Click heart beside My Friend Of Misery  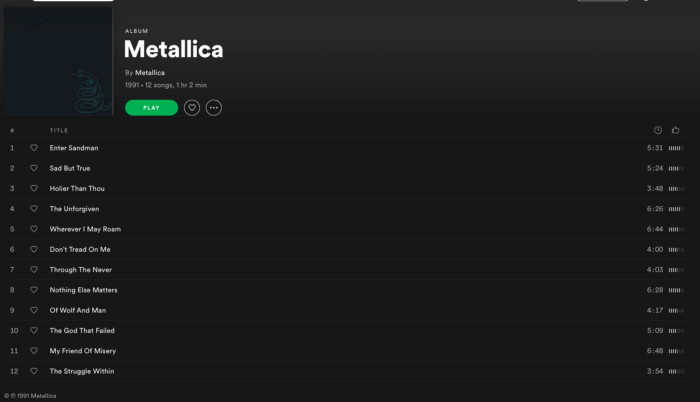point(34,351)
